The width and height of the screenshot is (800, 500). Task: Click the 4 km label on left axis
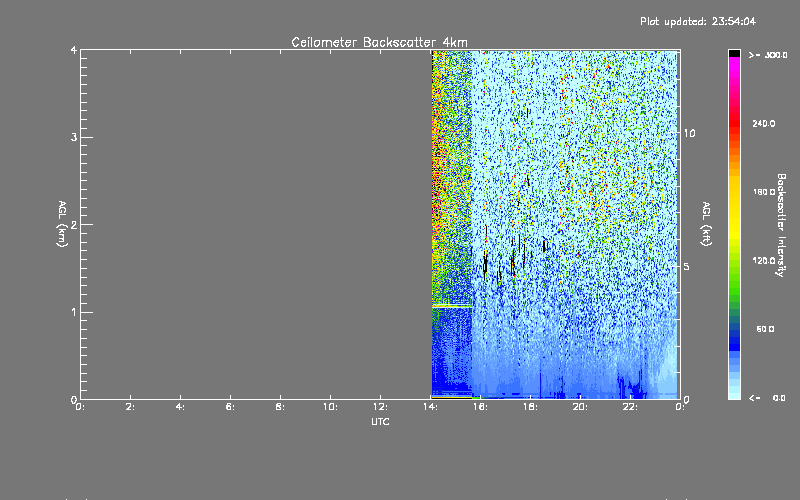point(74,50)
